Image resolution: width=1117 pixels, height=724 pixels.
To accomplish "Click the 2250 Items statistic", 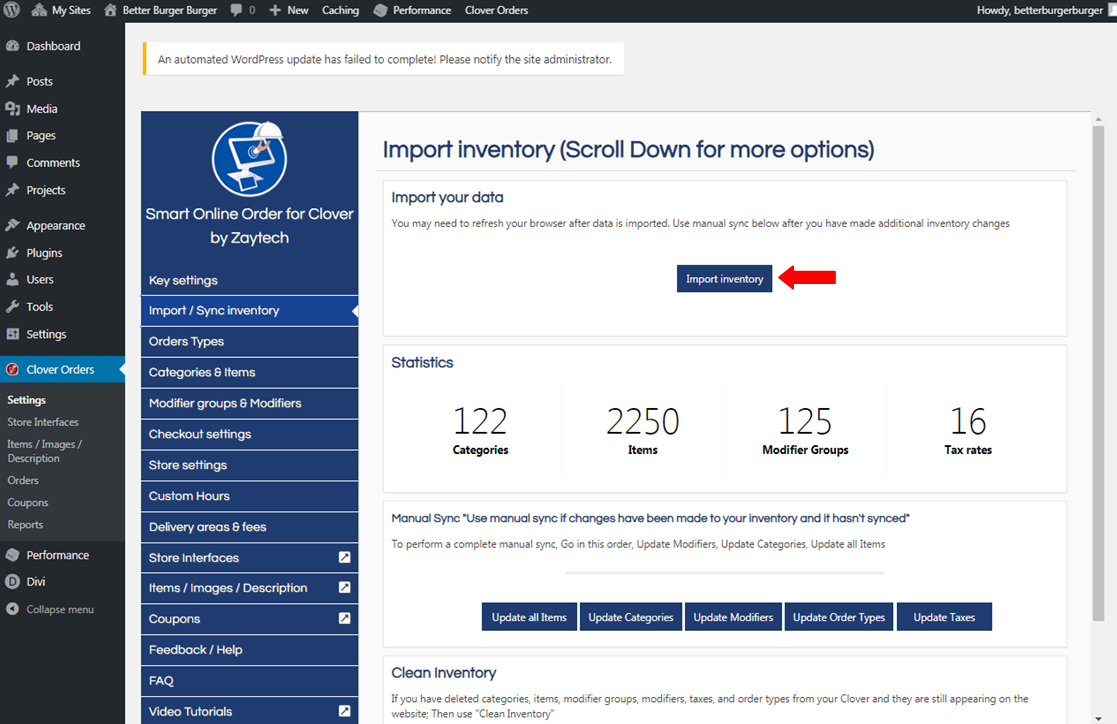I will [x=643, y=430].
